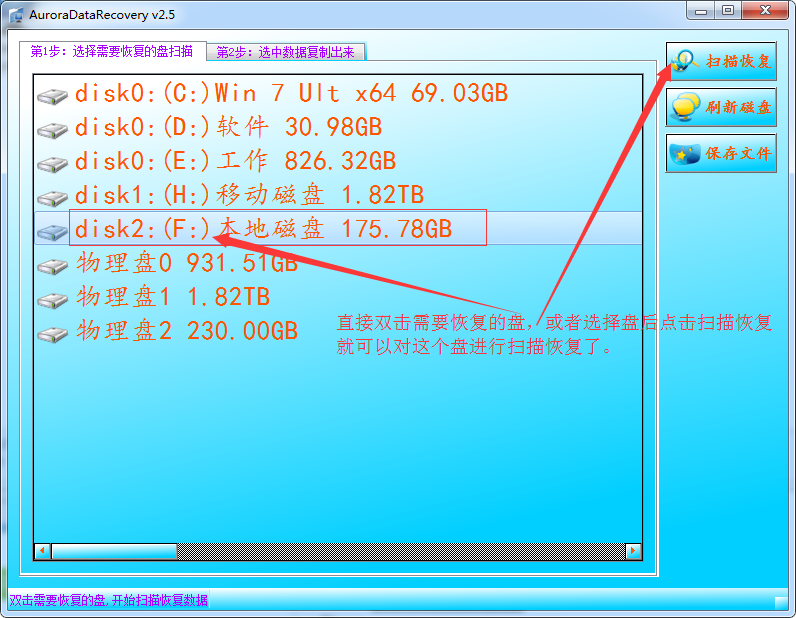Viewport: 796px width, 618px height.
Task: Click the drive icon beside disk1 (H:) 移动磁盘
Action: coord(51,198)
